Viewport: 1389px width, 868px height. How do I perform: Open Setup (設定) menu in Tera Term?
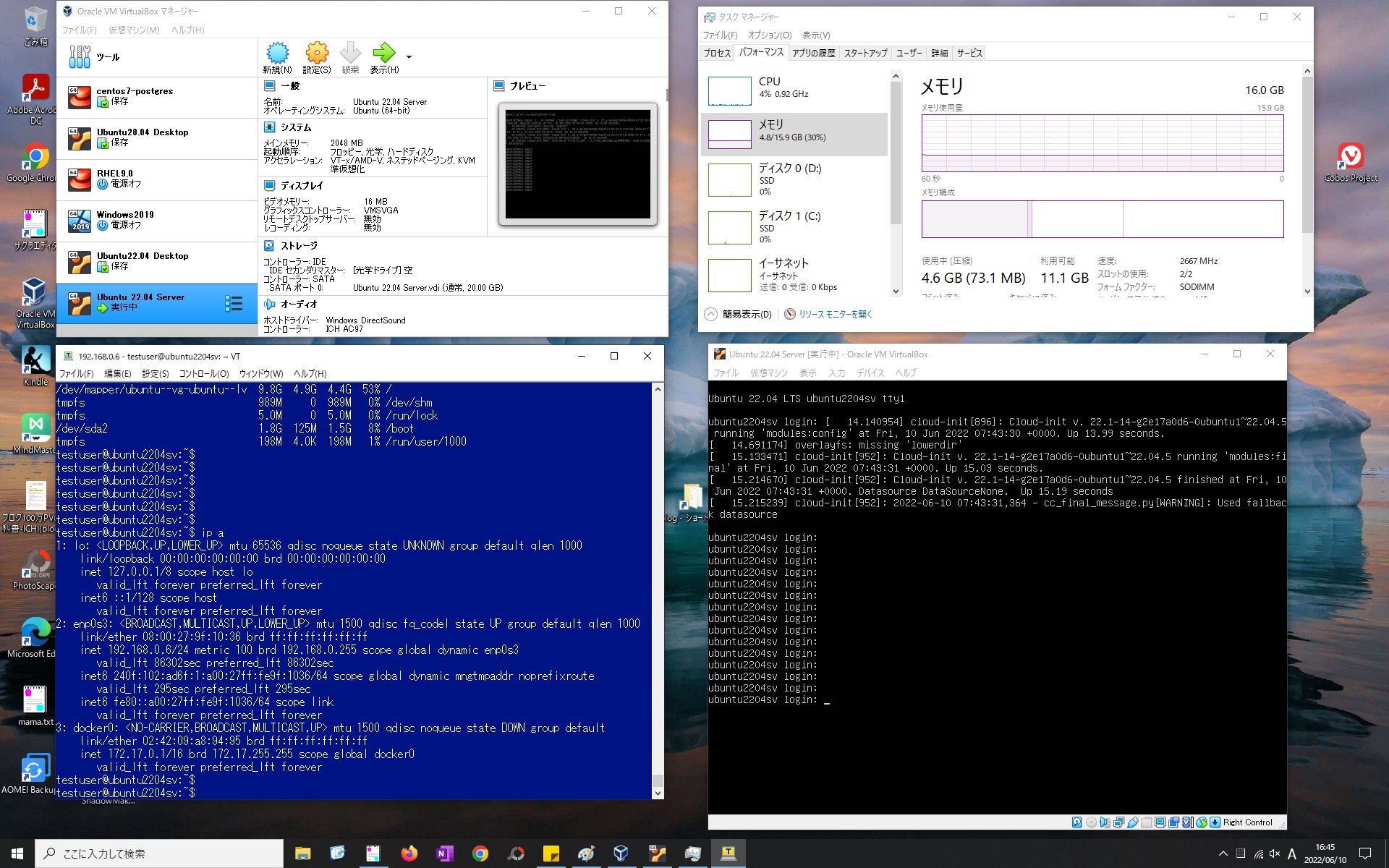point(156,374)
